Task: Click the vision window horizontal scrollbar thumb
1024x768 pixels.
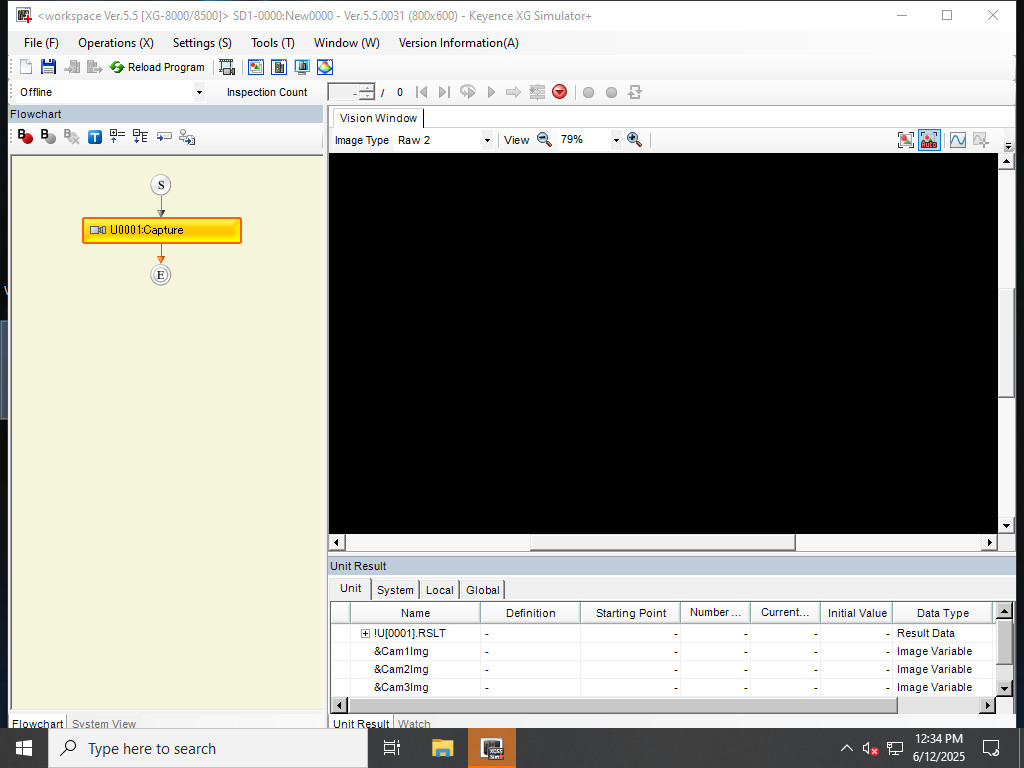Action: coord(662,542)
